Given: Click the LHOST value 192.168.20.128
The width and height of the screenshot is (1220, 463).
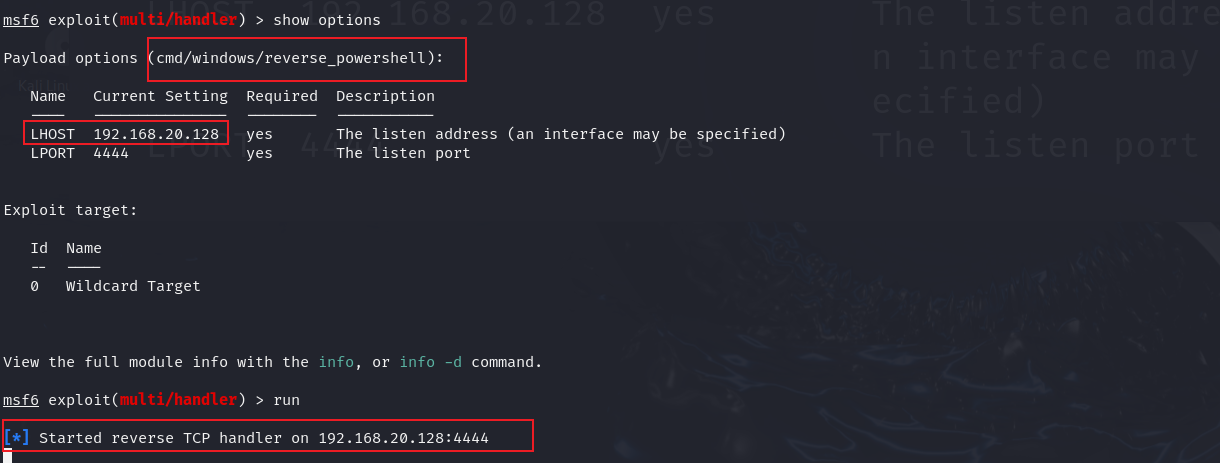Looking at the screenshot, I should 156,134.
